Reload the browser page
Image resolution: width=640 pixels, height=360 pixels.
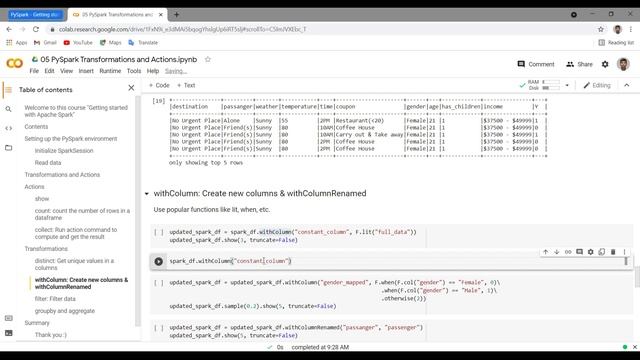pos(36,29)
